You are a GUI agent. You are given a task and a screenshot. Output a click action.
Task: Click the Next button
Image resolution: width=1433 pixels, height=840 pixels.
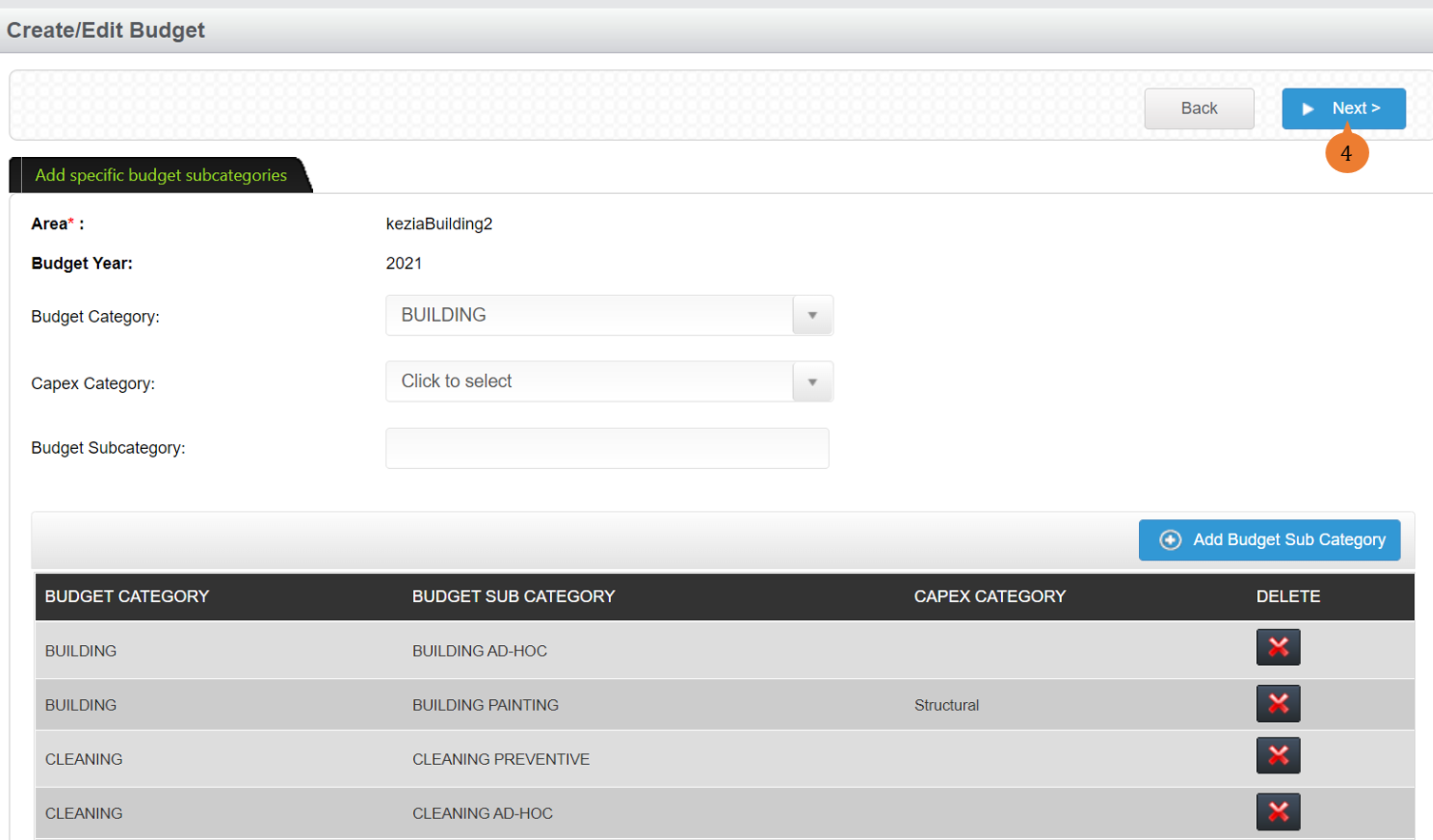click(1344, 108)
